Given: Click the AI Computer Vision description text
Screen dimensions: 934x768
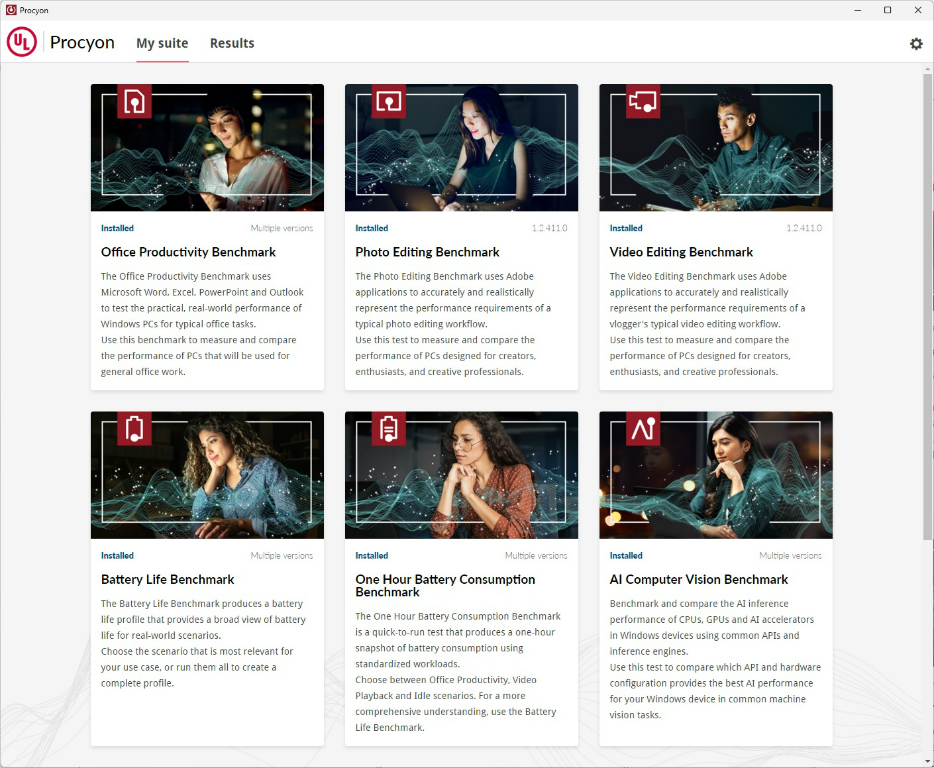Looking at the screenshot, I should tap(715, 659).
